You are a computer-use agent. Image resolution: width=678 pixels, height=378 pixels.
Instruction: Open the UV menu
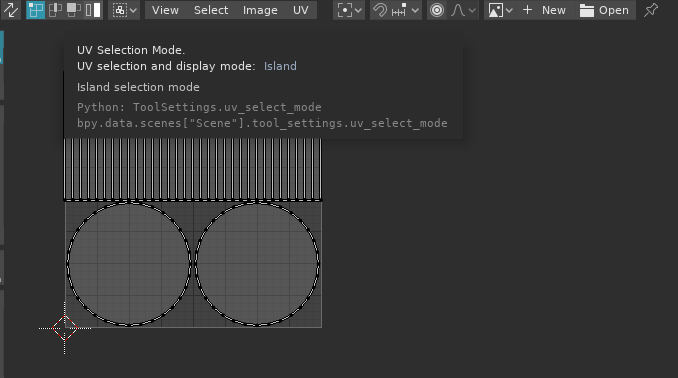click(301, 10)
